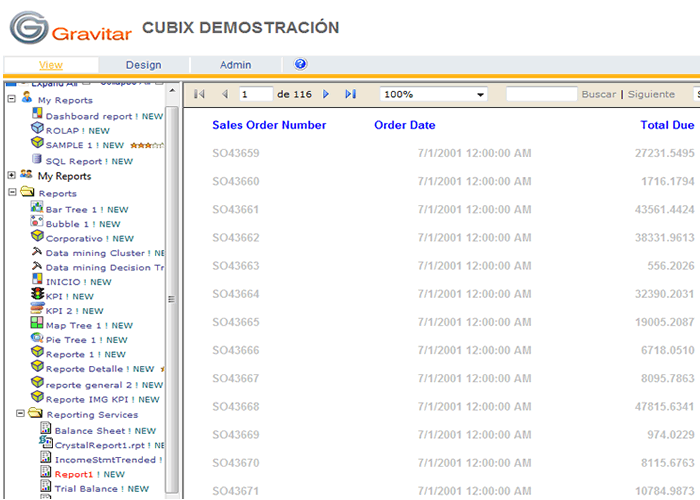Click the ROLAP cube icon
Image resolution: width=700 pixels, height=500 pixels.
(x=37, y=128)
